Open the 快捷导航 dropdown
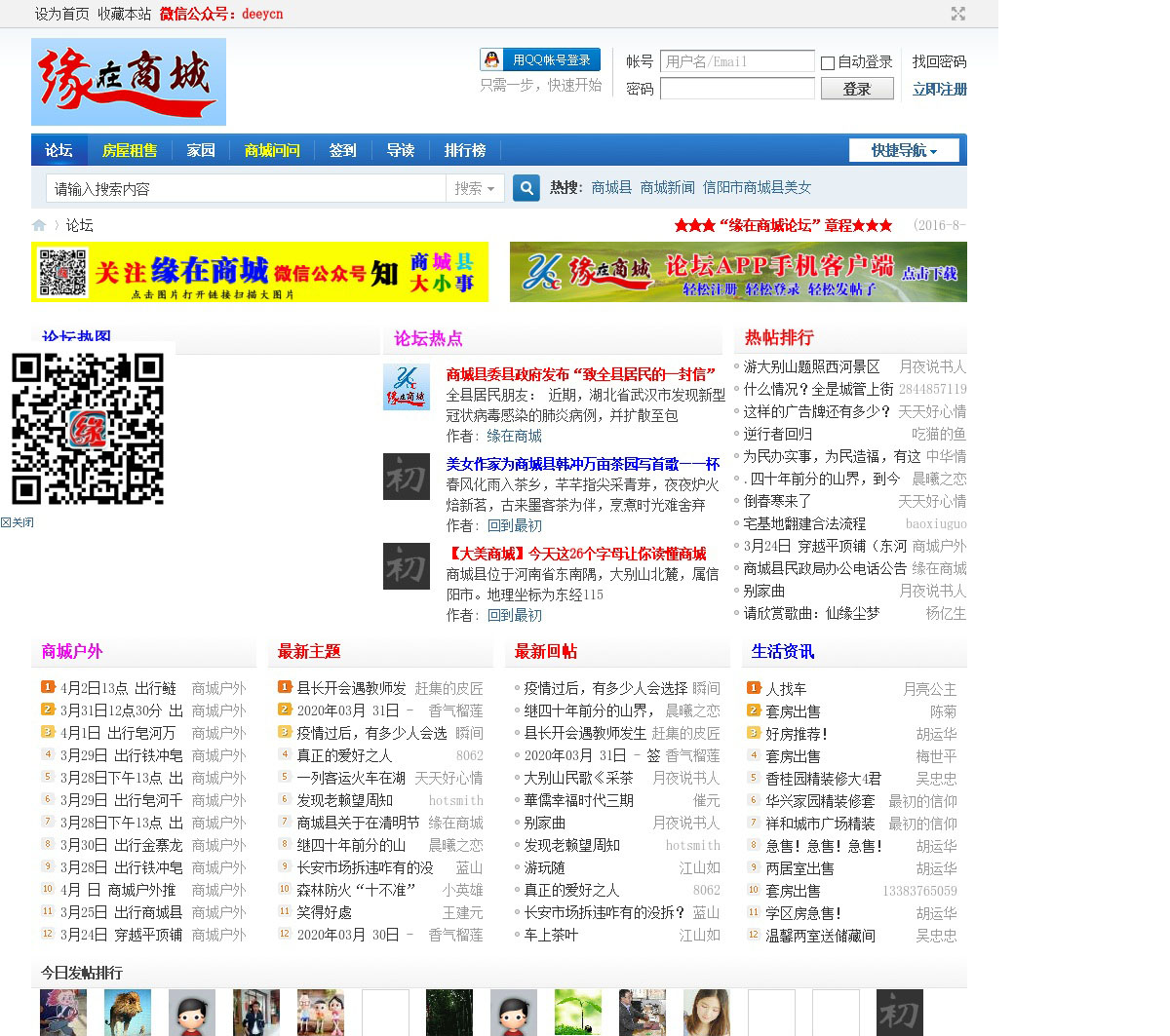1170x1036 pixels. [x=903, y=150]
